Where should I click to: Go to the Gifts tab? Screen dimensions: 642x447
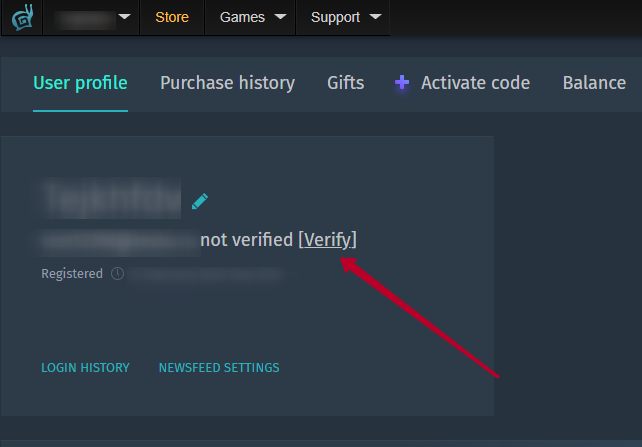[345, 83]
